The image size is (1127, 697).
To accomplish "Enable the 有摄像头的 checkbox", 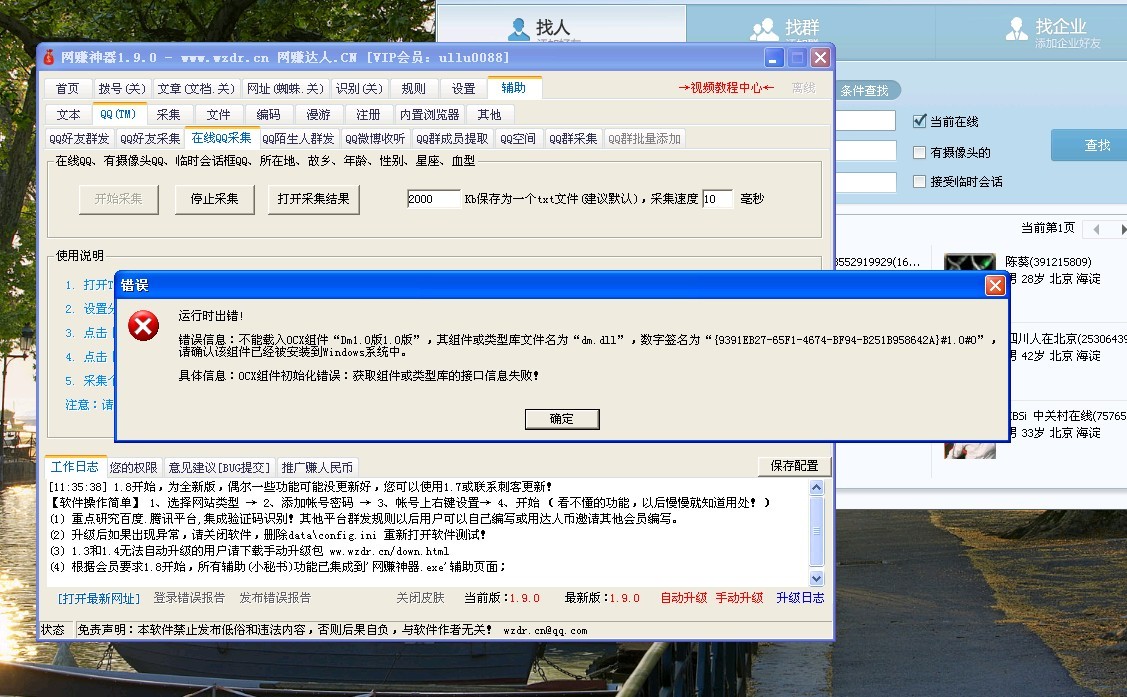I will click(920, 153).
